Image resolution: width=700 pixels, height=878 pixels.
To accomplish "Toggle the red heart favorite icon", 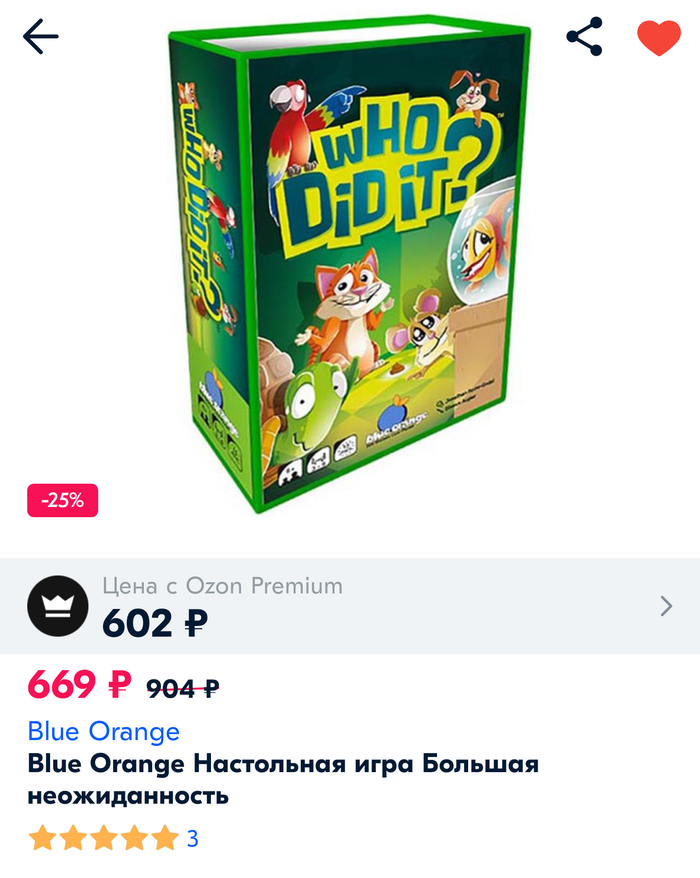I will tap(659, 38).
